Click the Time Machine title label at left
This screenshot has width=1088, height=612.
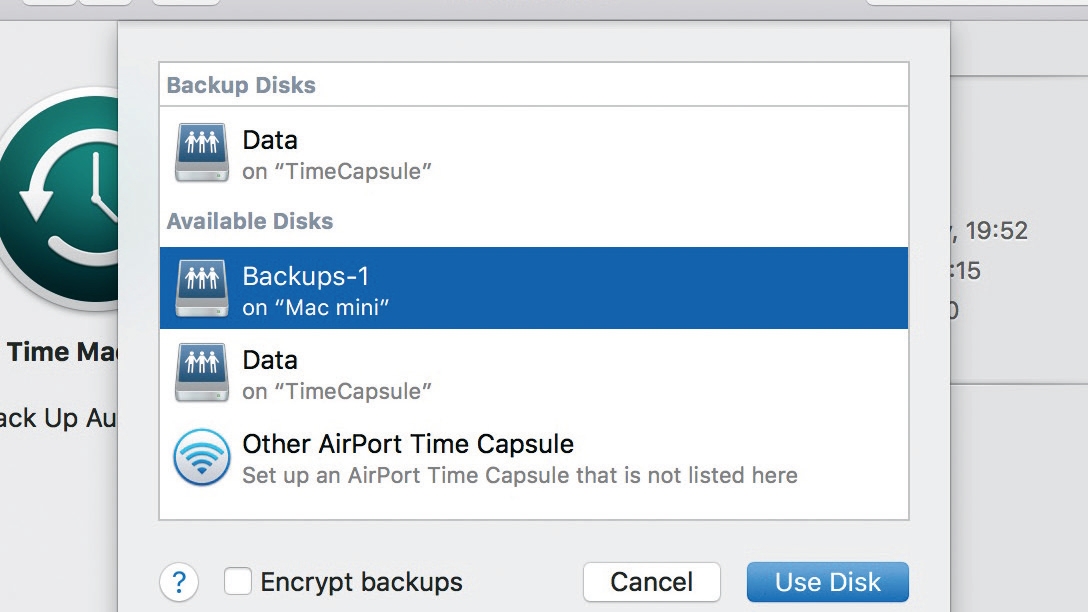point(62,352)
